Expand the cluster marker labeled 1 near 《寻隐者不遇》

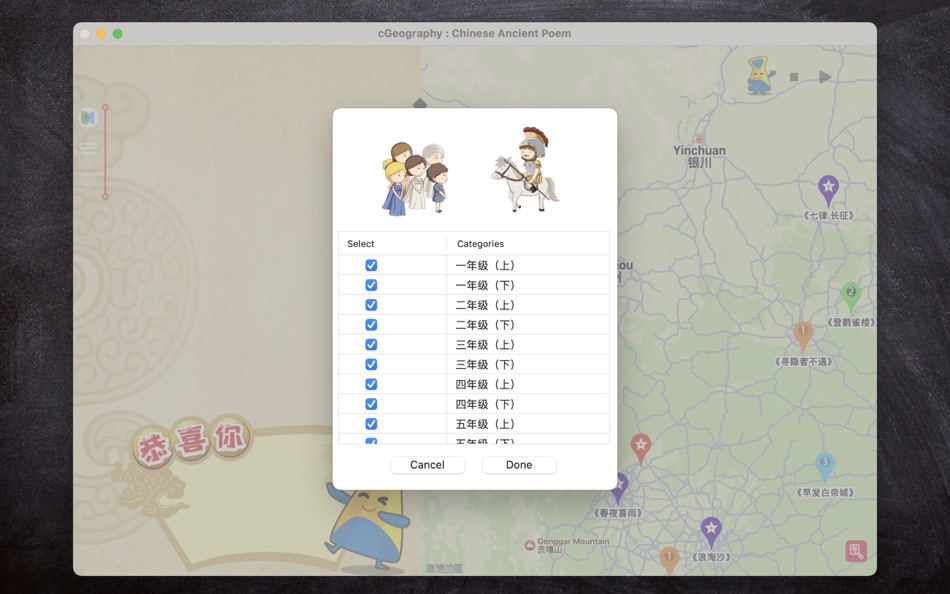[803, 330]
